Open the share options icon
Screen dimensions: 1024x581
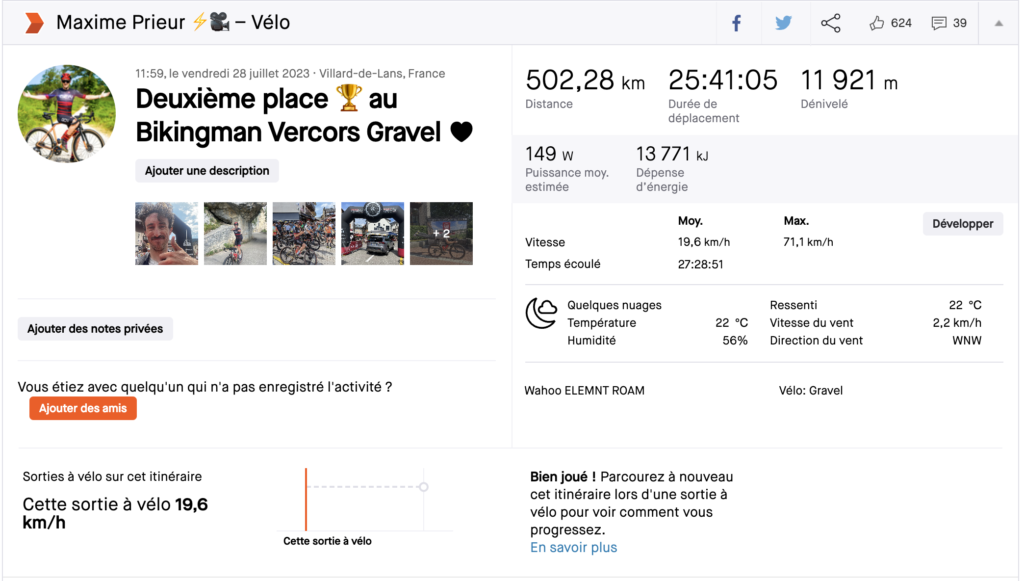[830, 24]
